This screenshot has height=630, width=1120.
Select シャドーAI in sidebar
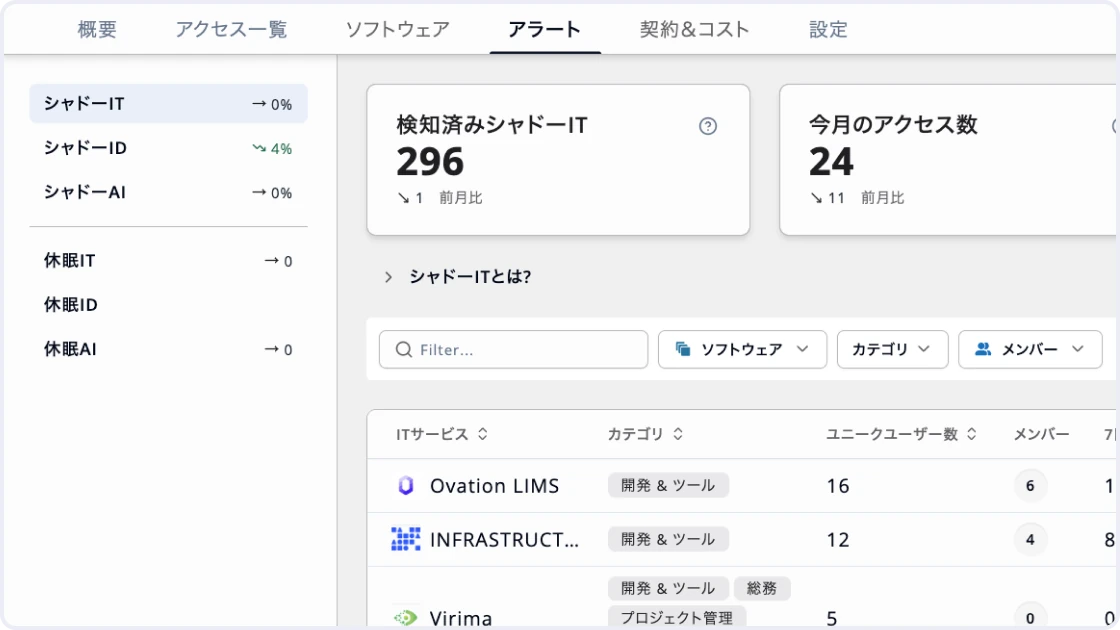pos(169,192)
